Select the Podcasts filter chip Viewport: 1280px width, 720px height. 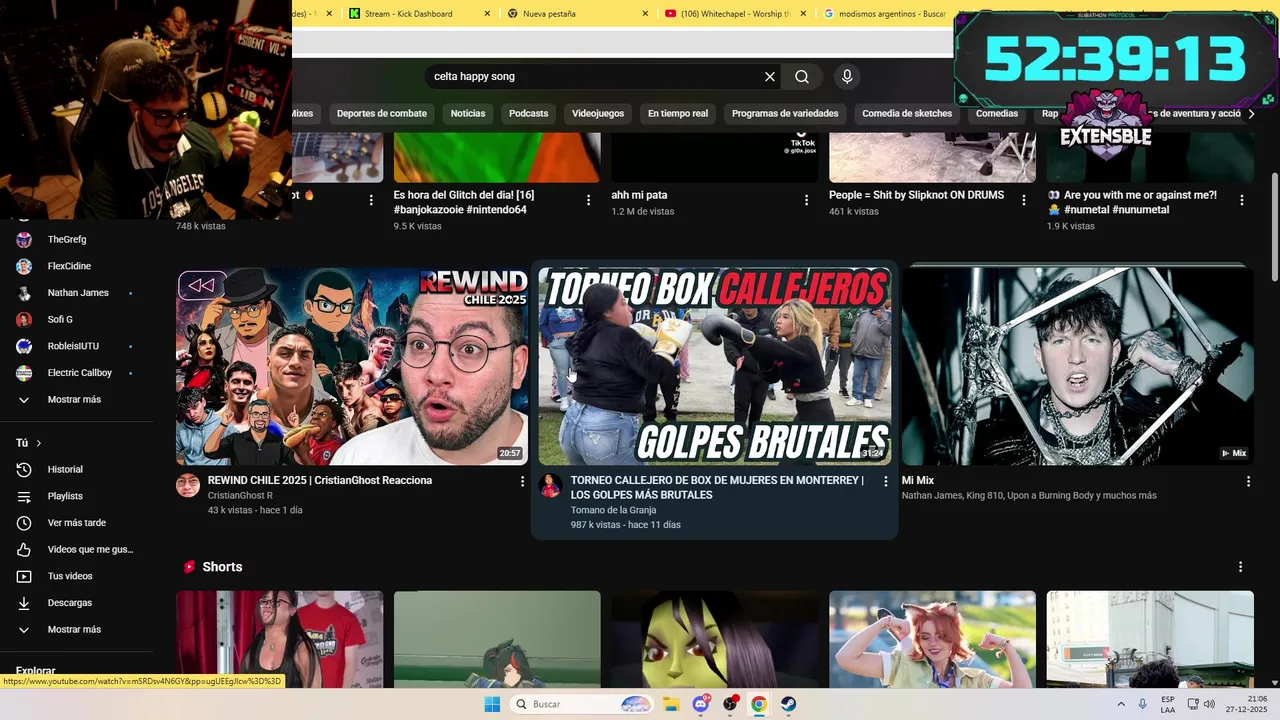(x=528, y=114)
